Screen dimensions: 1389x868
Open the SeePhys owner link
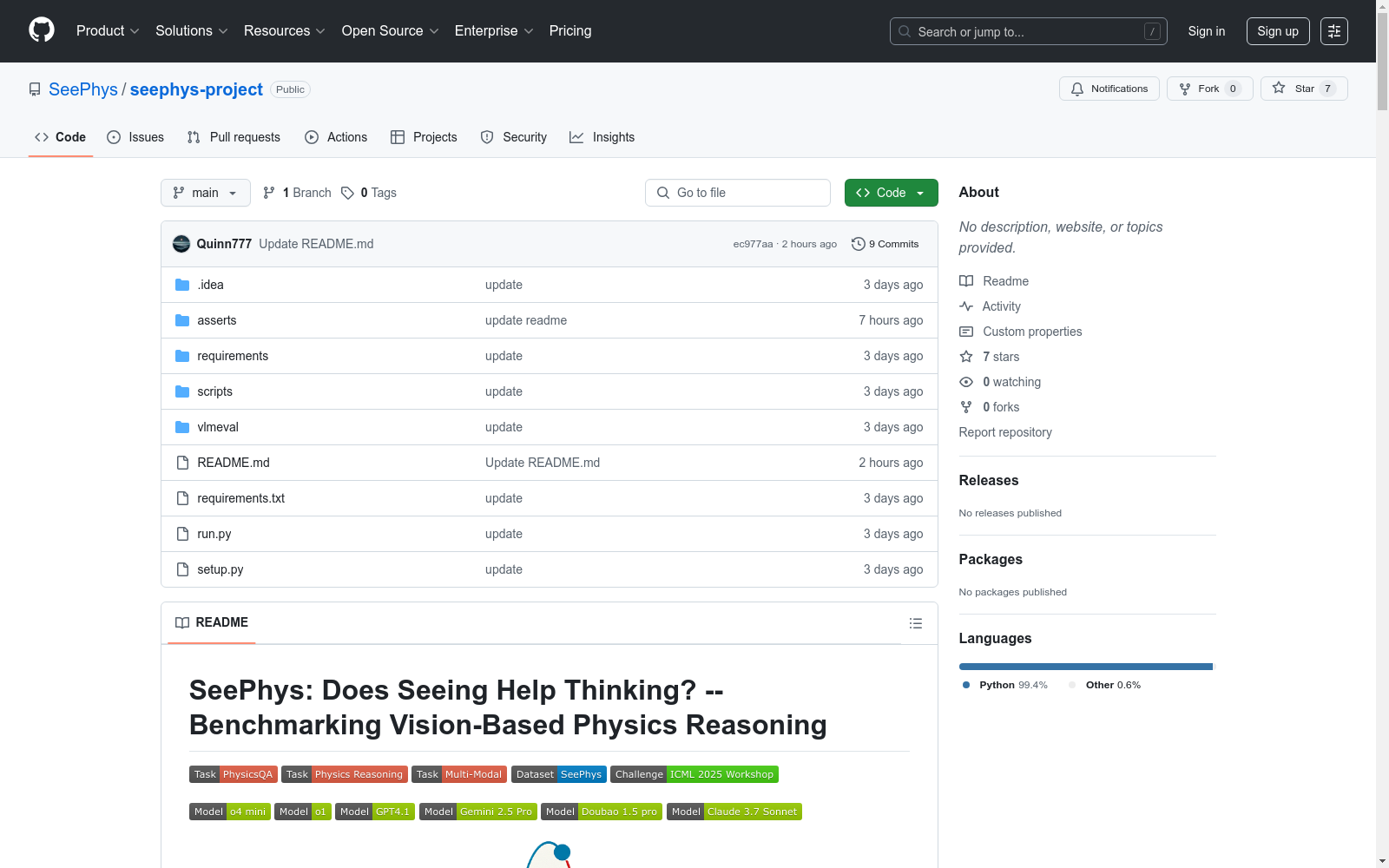point(83,89)
